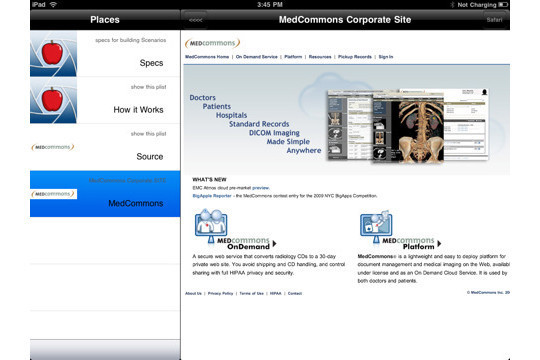Open the On Demand Service nav link
This screenshot has height=360, width=540.
(257, 57)
